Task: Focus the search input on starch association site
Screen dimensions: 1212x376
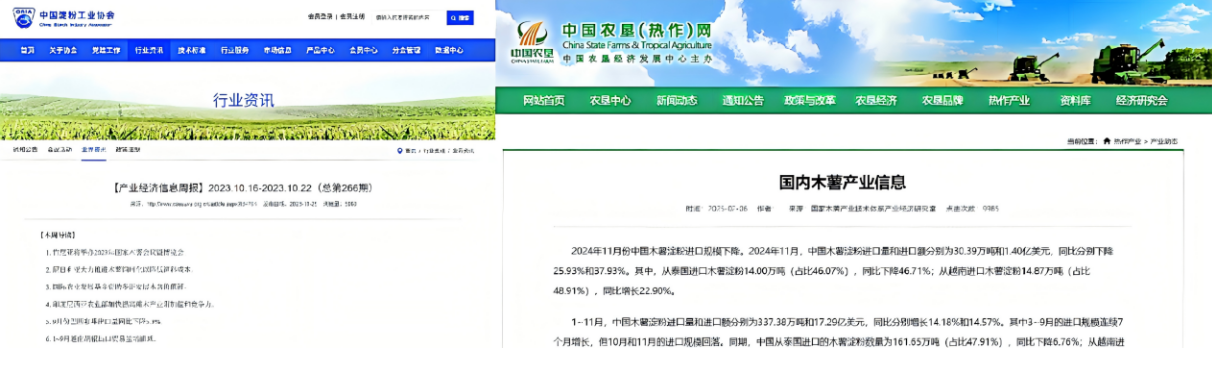Action: point(409,18)
